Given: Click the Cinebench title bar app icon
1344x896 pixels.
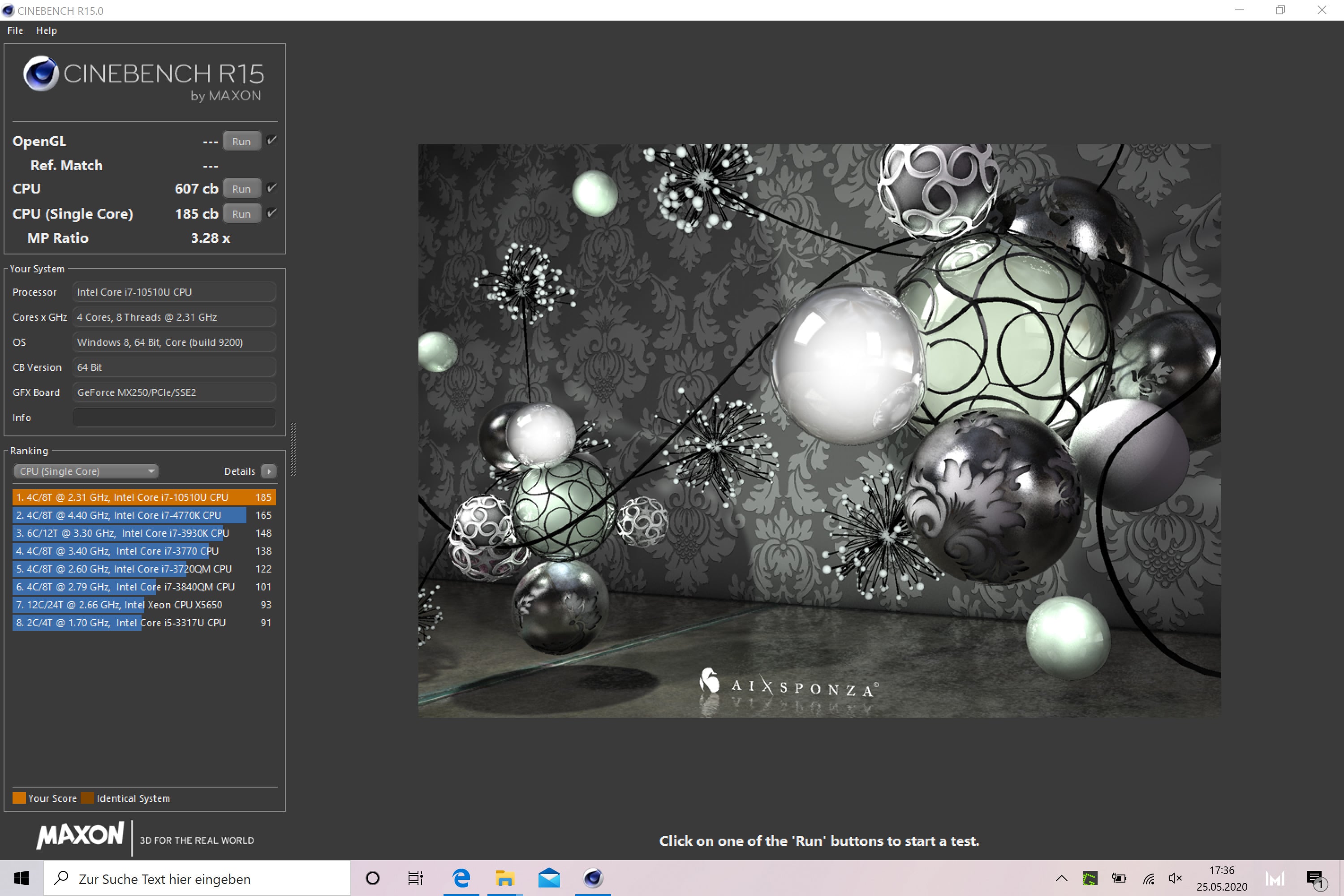Looking at the screenshot, I should point(8,10).
